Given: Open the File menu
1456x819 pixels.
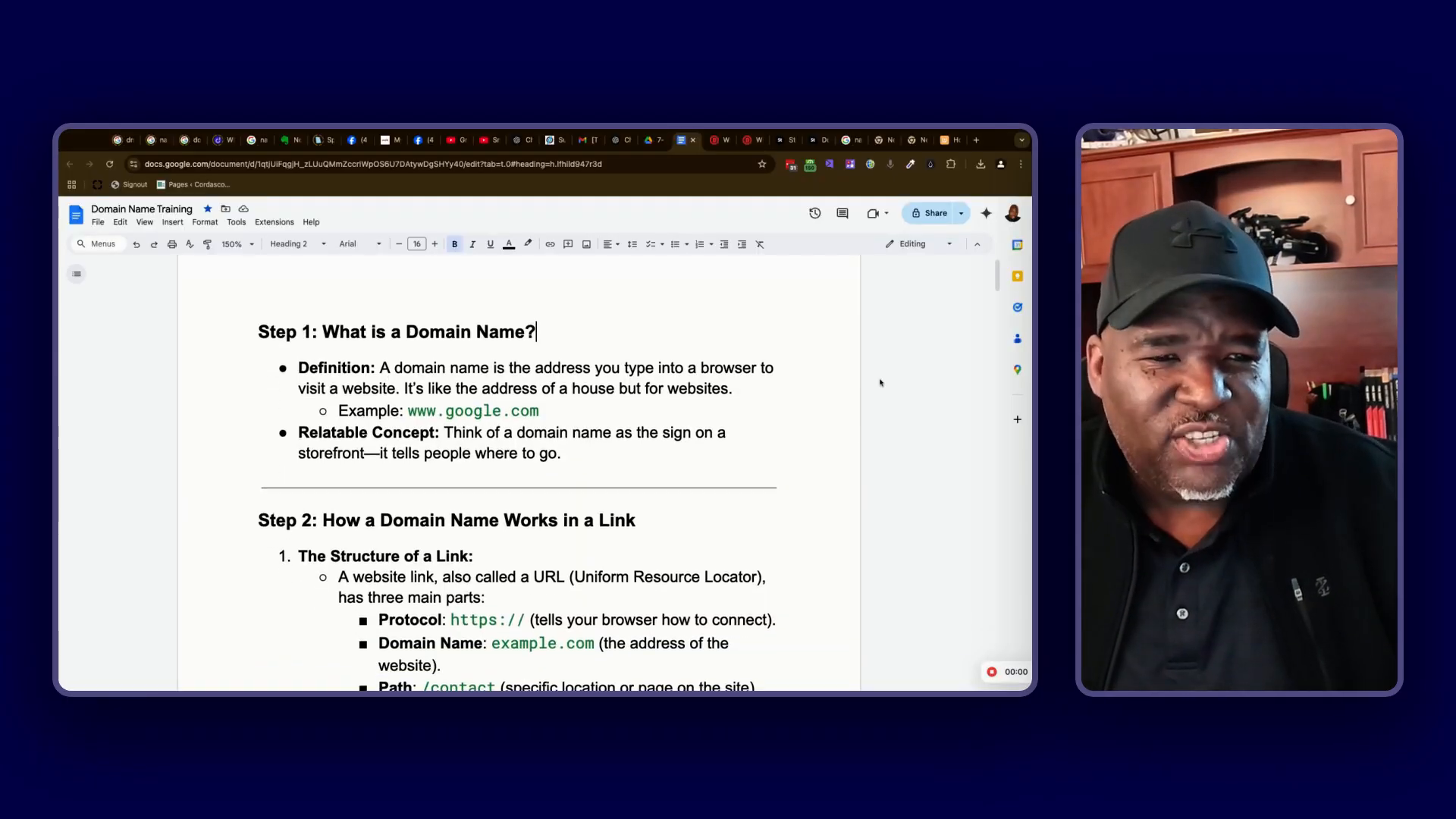Looking at the screenshot, I should pos(98,222).
